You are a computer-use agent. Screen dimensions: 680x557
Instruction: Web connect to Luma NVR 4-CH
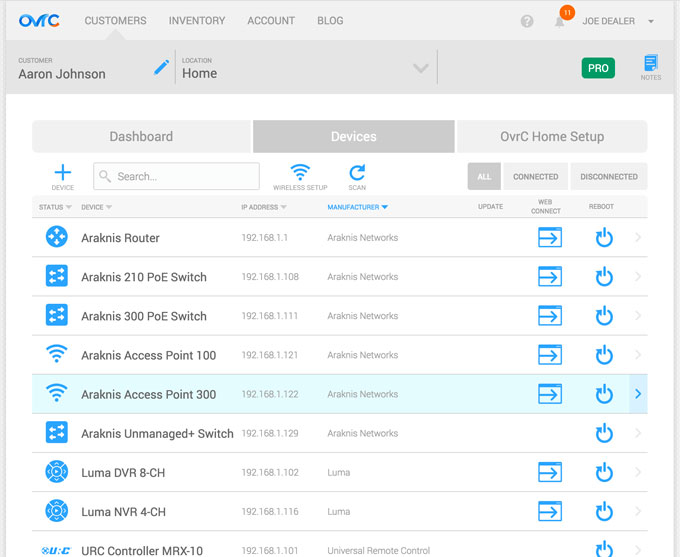pyautogui.click(x=550, y=511)
